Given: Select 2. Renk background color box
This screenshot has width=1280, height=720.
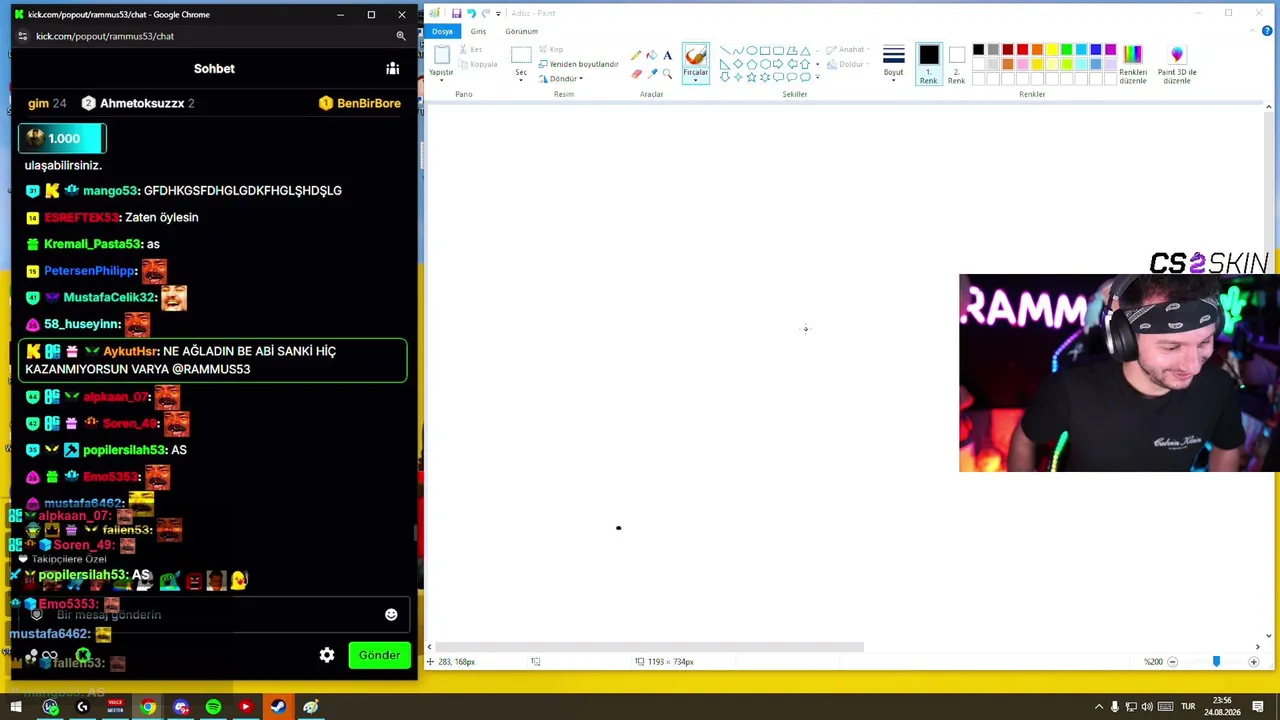Looking at the screenshot, I should tap(956, 64).
